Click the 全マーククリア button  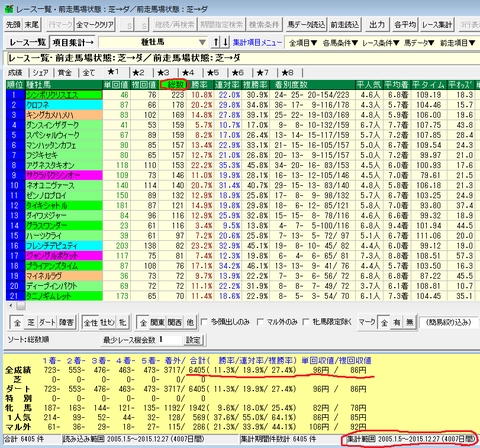pyautogui.click(x=95, y=25)
